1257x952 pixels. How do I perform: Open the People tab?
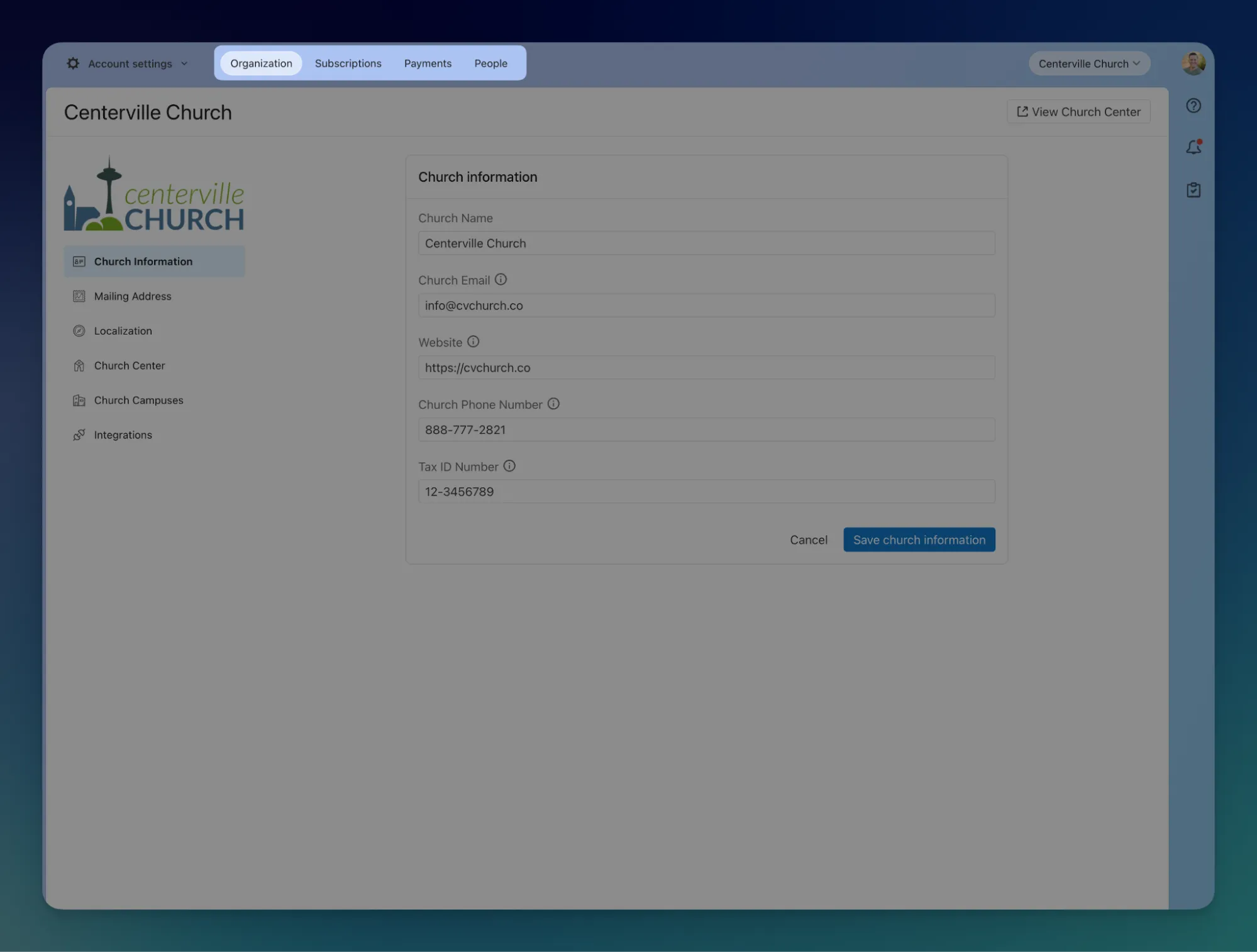490,64
